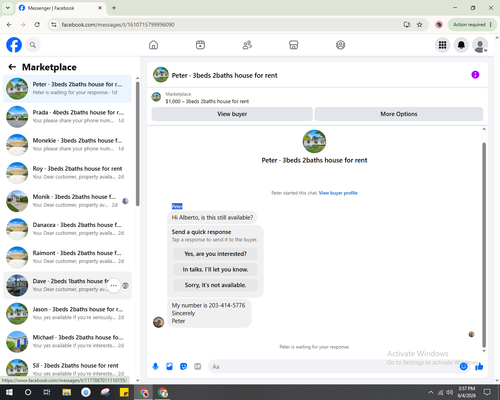Open the Friends icon in top navigation
Image resolution: width=500 pixels, height=400 pixels.
pos(247,45)
